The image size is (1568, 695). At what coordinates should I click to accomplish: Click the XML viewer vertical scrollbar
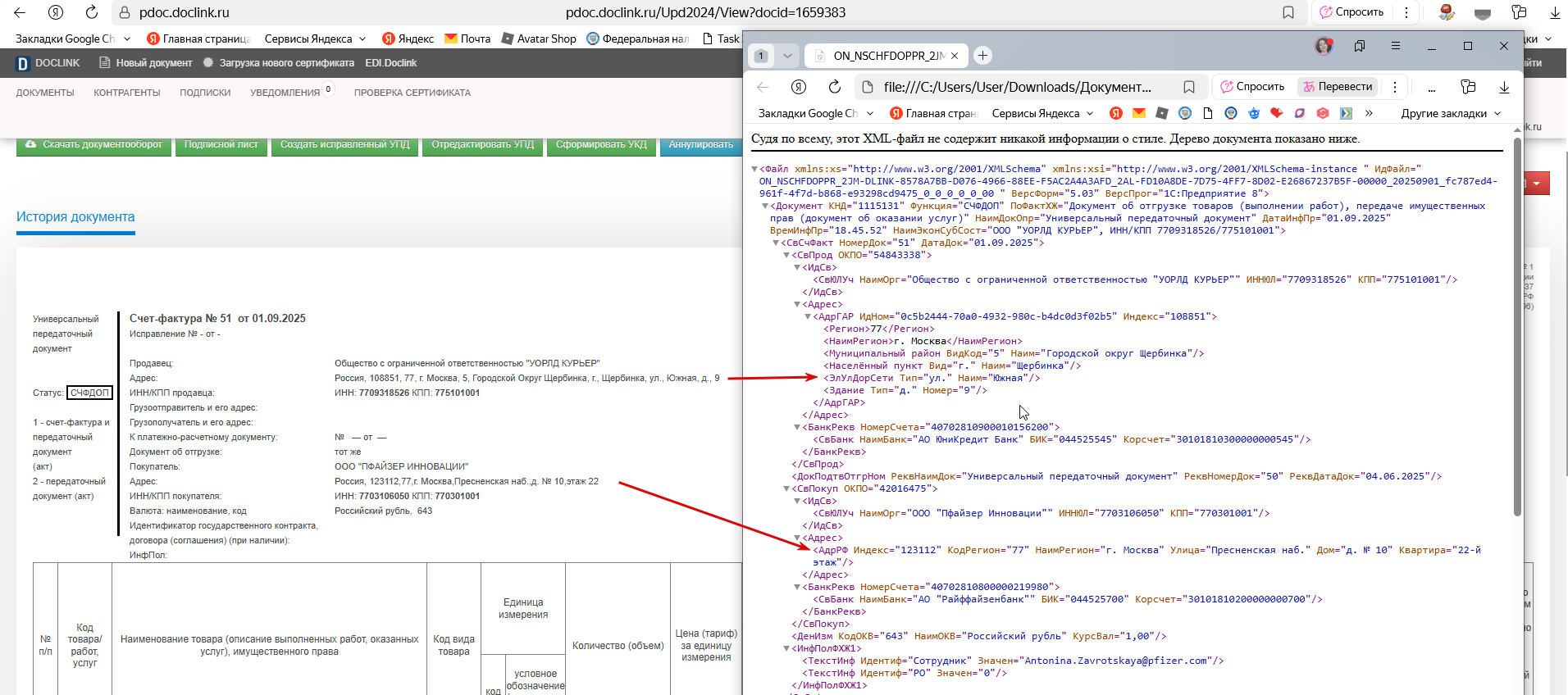coord(1517,328)
